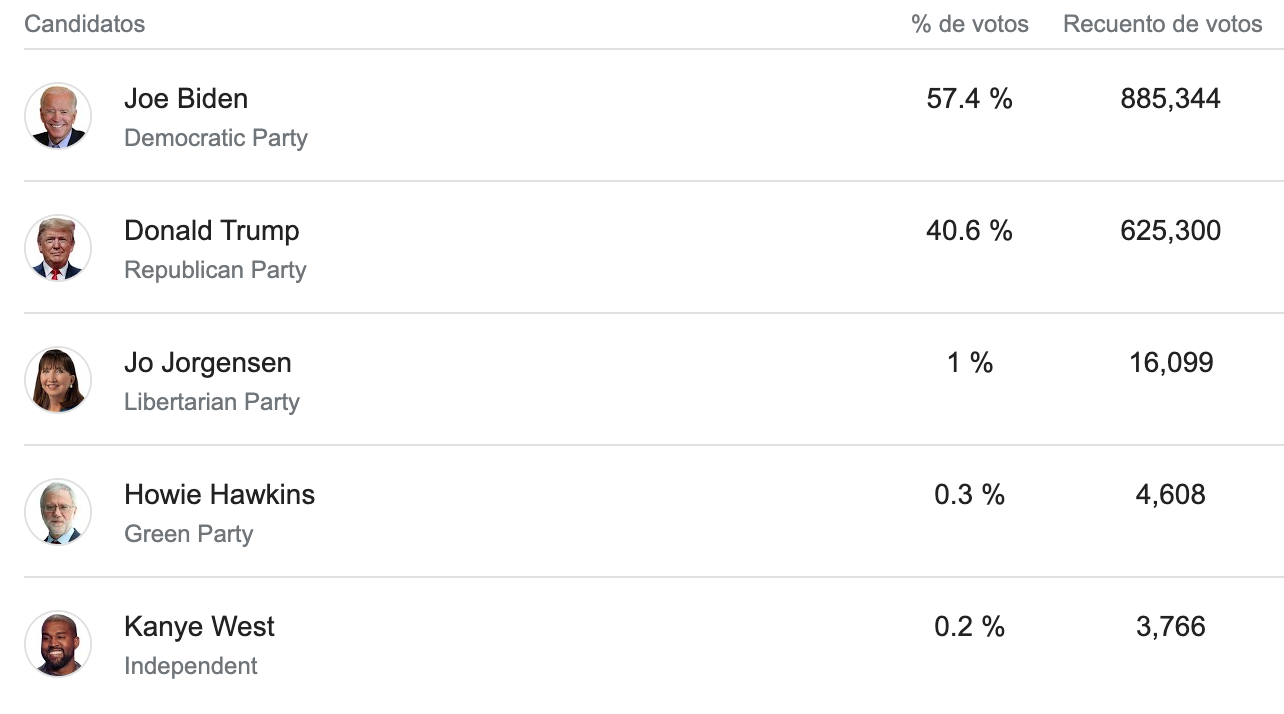This screenshot has height=714, width=1284.
Task: Click Jo Jorgensen's round profile photo
Action: pyautogui.click(x=58, y=380)
